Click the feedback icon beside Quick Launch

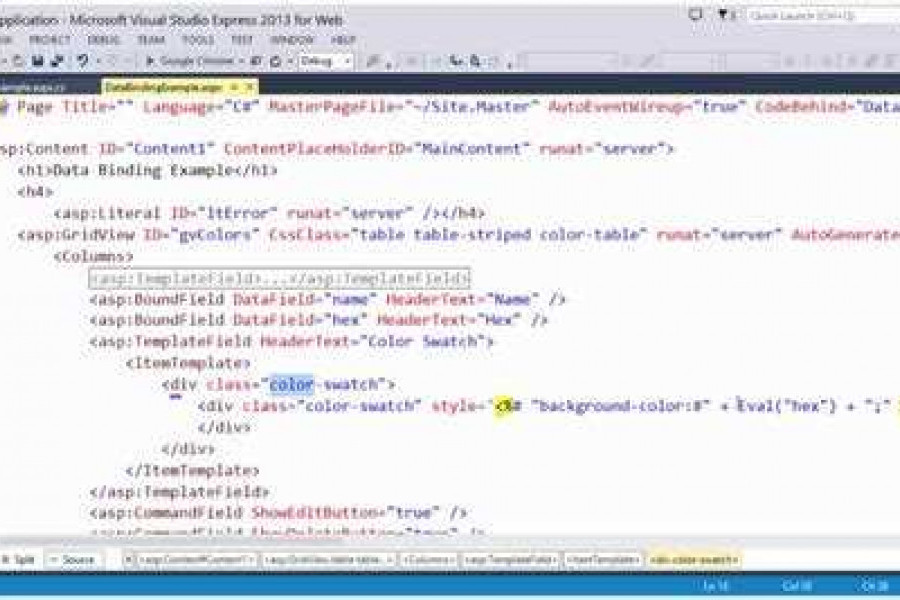pos(722,15)
